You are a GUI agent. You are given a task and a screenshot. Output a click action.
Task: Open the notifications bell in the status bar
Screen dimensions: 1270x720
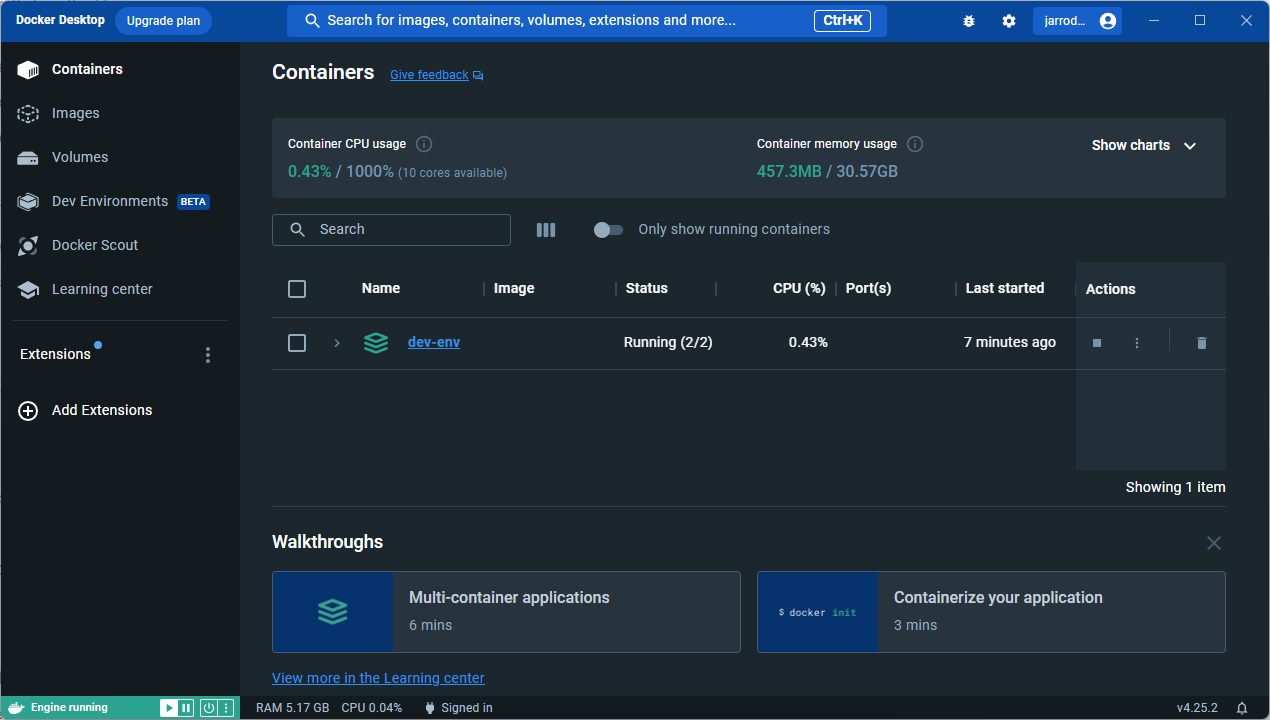[x=1242, y=708]
